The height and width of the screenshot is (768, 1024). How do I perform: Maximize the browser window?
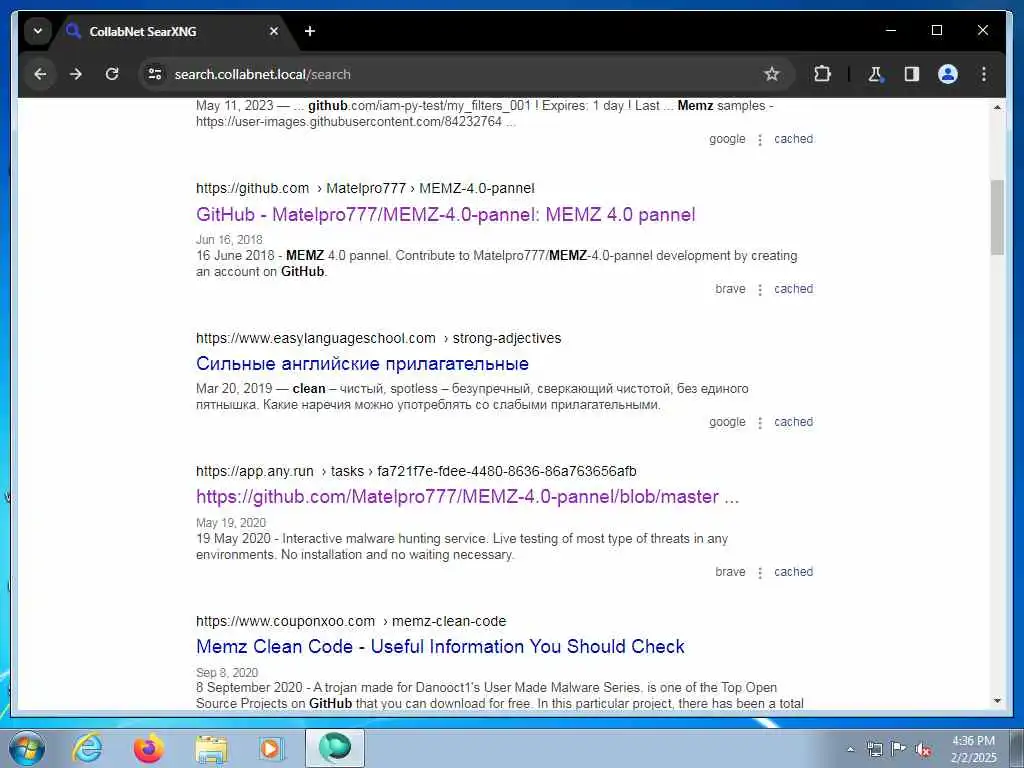click(x=936, y=30)
